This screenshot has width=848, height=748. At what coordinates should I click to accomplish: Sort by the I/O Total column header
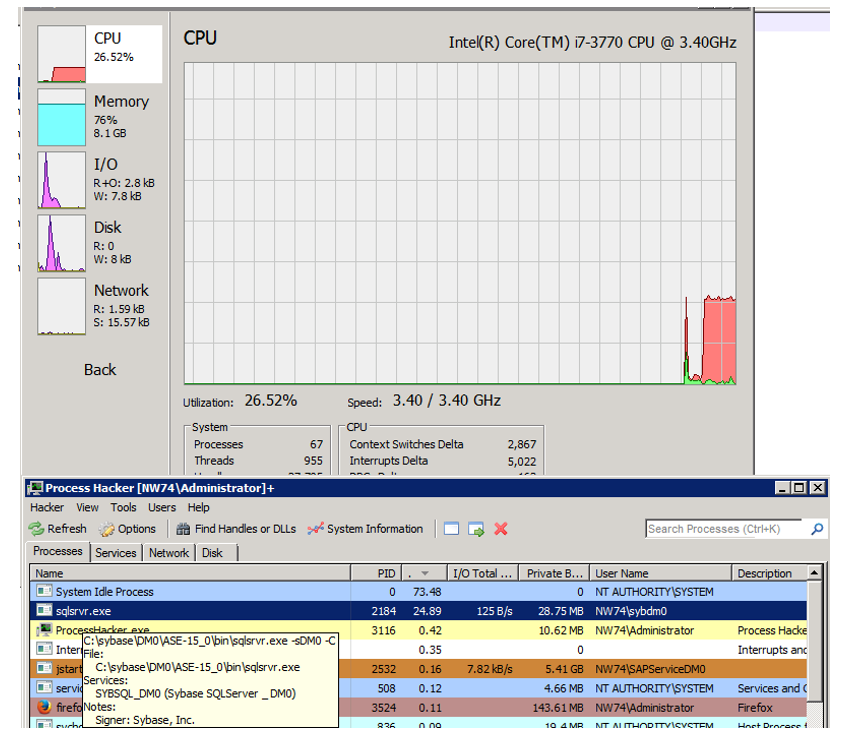pos(483,573)
